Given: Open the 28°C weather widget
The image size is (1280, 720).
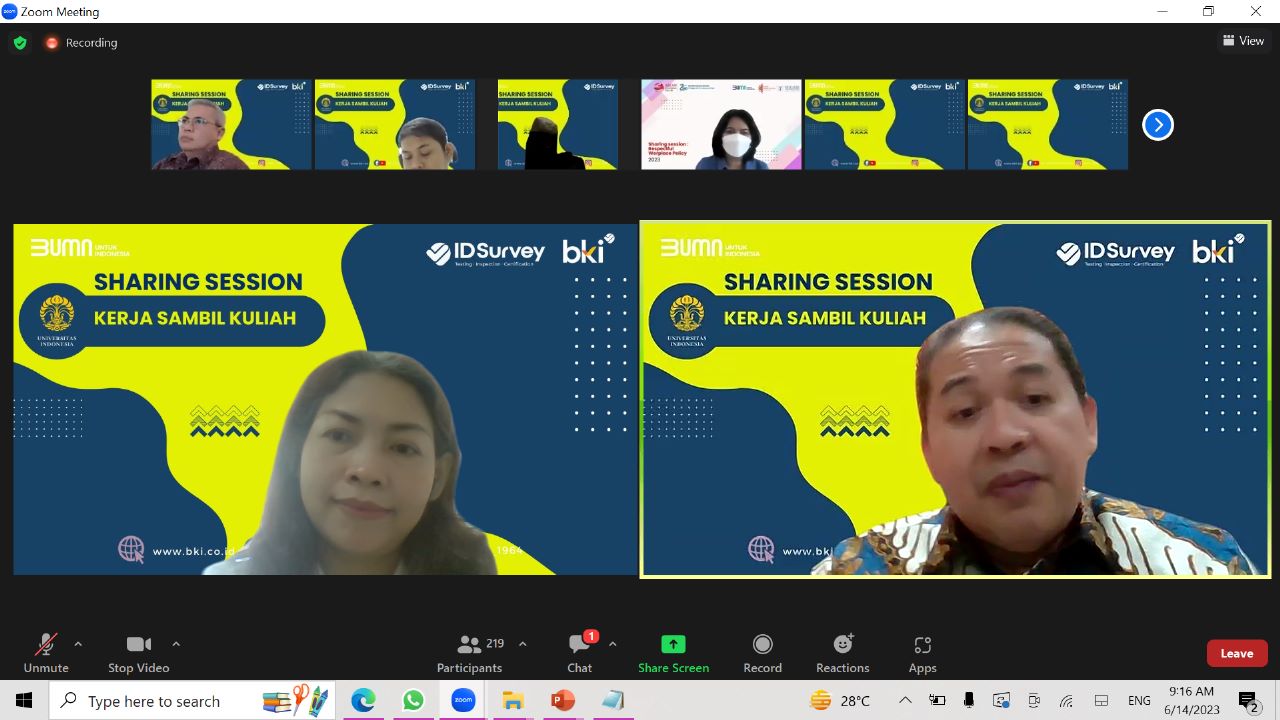Looking at the screenshot, I should [x=840, y=701].
